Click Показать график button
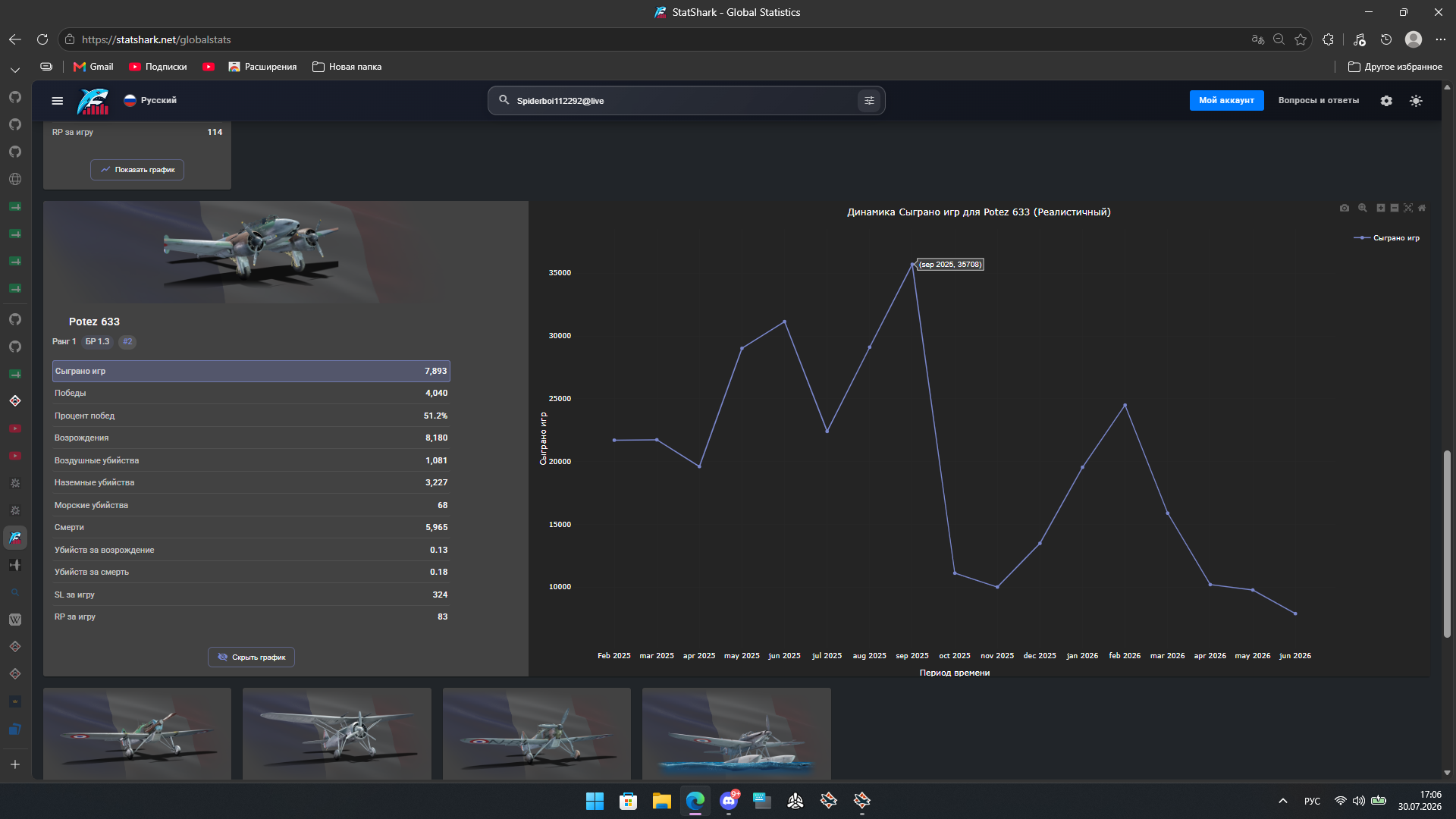 pyautogui.click(x=137, y=170)
